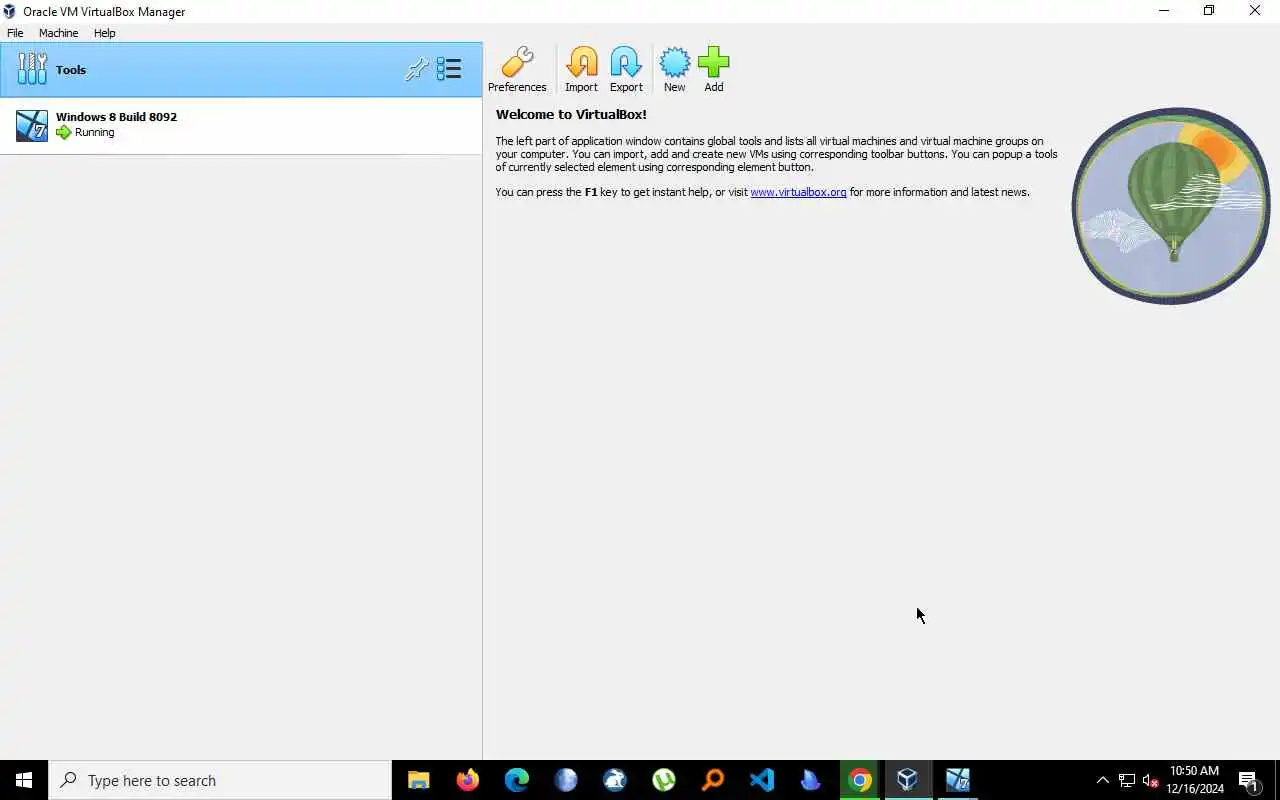The image size is (1280, 800).
Task: Click the hot-air balloon welcome image
Action: coord(1171,205)
